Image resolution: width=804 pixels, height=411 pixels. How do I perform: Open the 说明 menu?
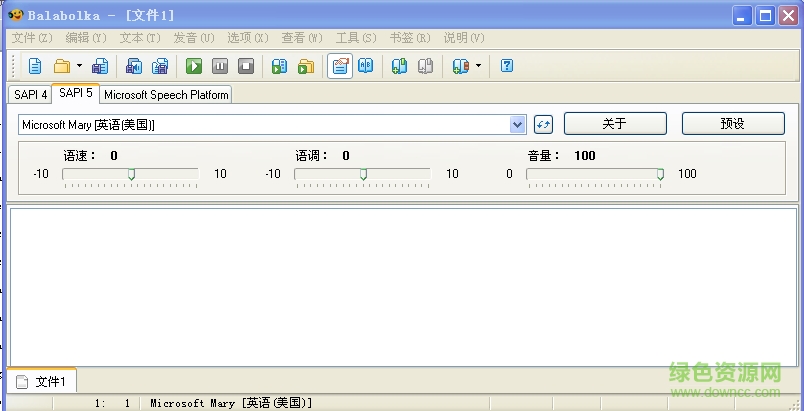464,38
